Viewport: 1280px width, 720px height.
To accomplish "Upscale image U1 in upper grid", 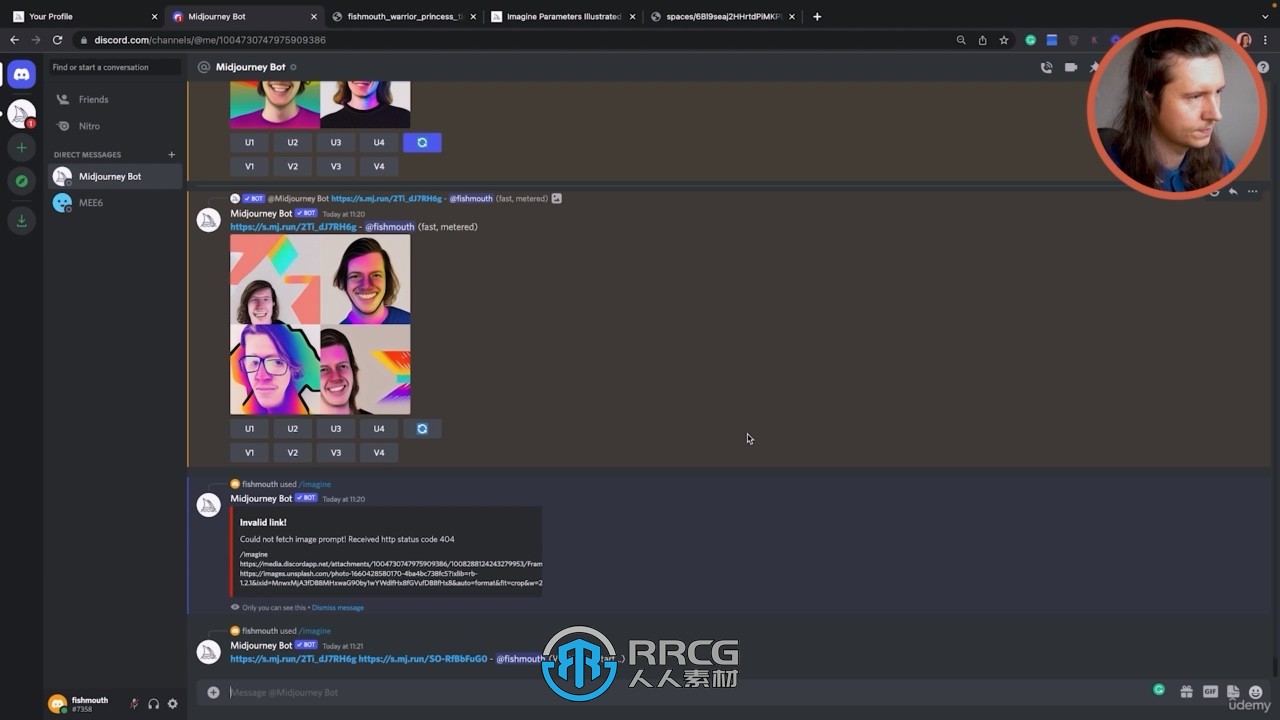I will (249, 142).
